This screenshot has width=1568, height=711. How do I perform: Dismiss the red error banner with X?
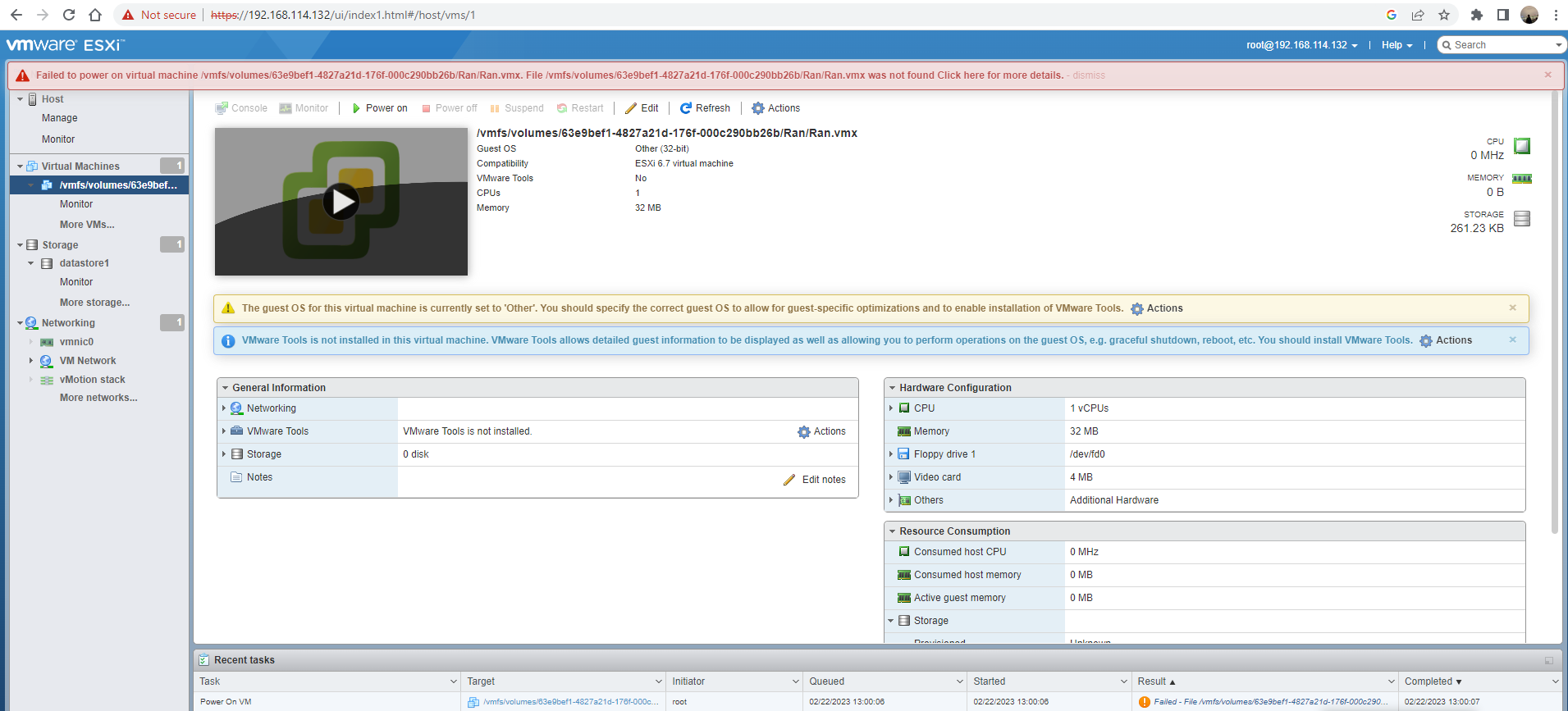pos(1548,75)
